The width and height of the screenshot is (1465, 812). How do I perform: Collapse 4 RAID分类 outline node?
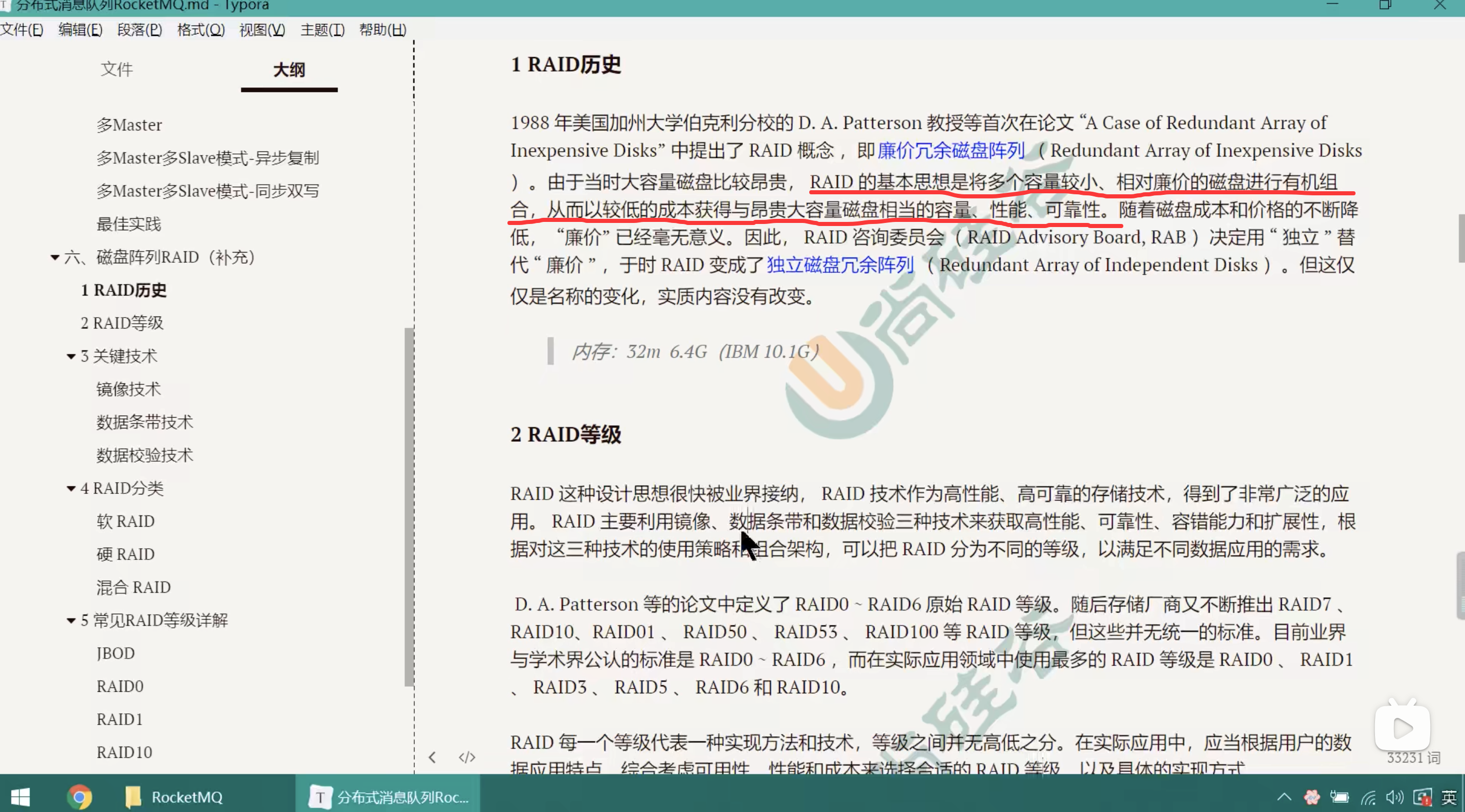click(71, 488)
